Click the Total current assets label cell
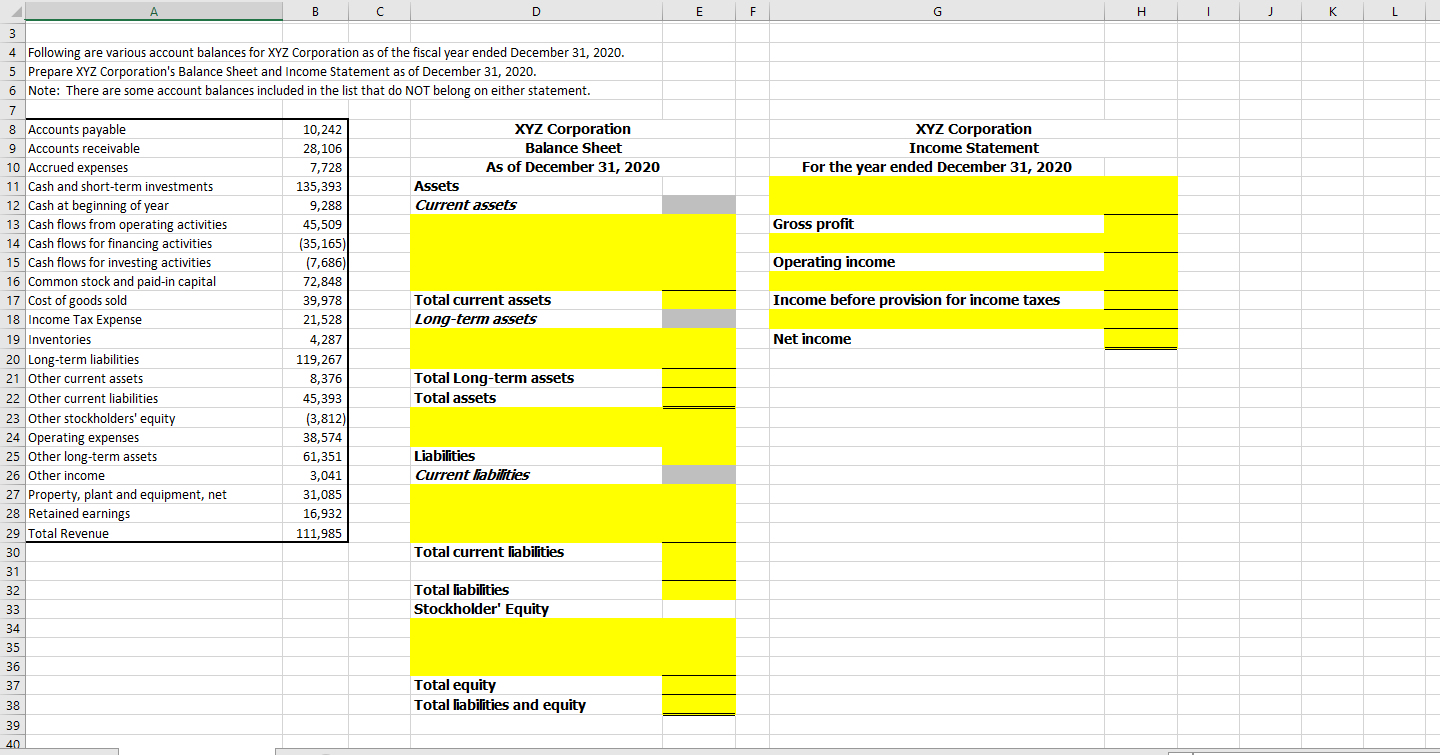Screen dimensions: 1440x755 point(483,300)
